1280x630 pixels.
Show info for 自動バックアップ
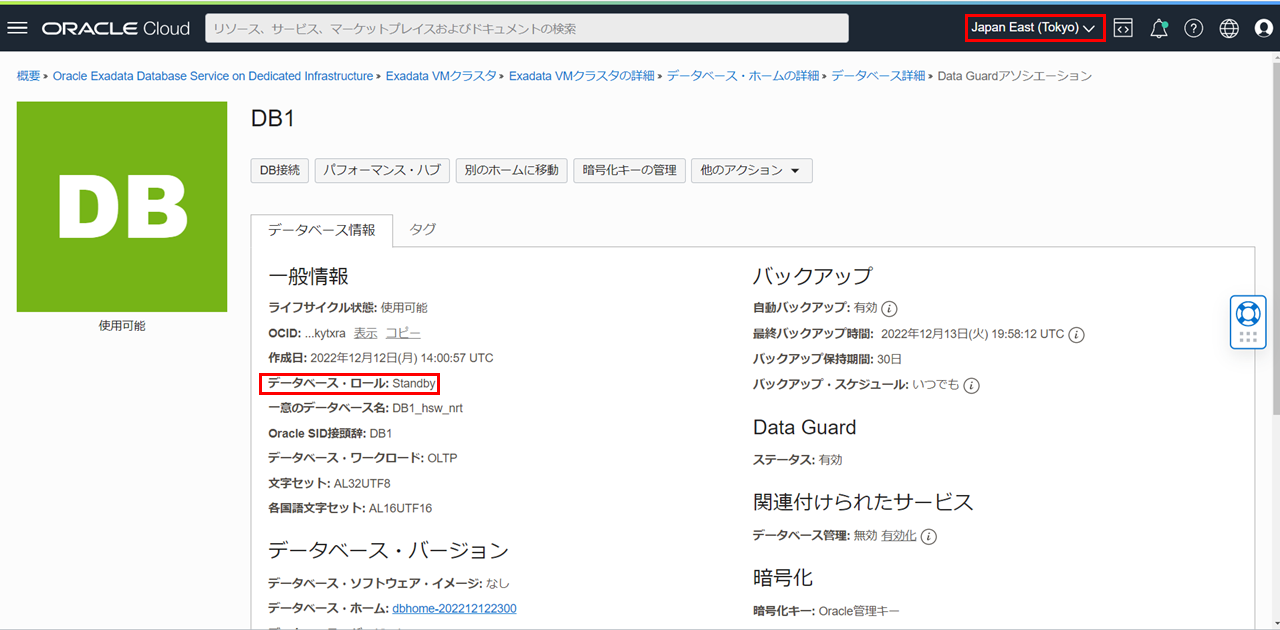point(890,308)
